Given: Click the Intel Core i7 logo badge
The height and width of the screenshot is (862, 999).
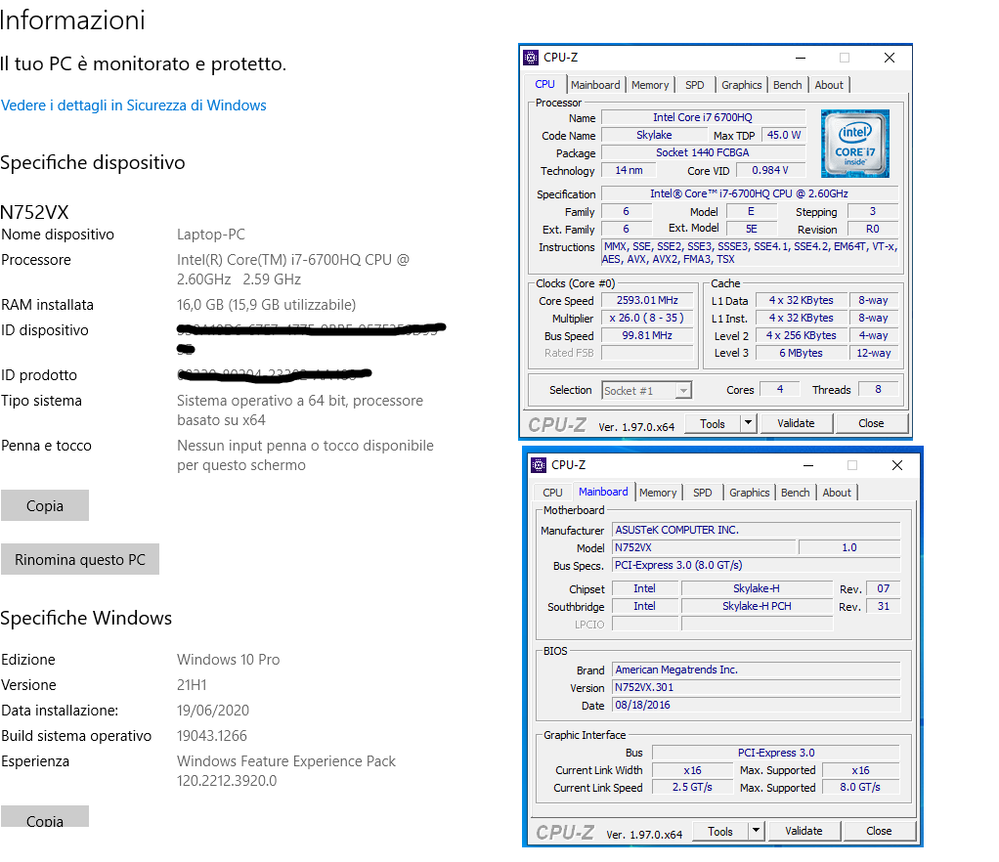Looking at the screenshot, I should coord(855,143).
